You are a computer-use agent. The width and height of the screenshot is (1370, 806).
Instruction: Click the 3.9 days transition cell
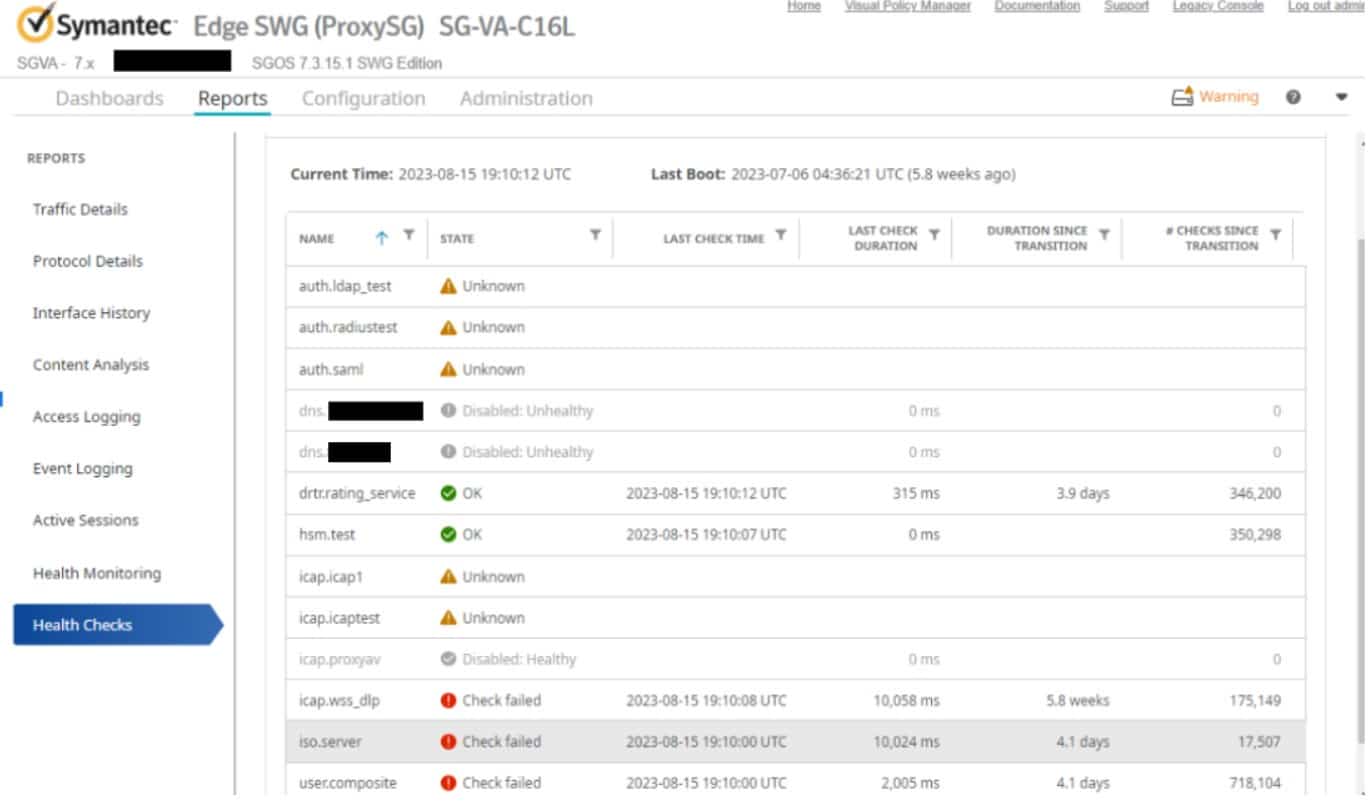(1083, 493)
